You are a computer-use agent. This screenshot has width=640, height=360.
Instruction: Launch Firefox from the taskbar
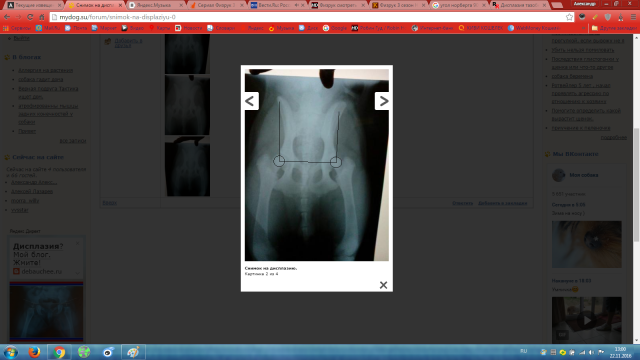(34, 352)
